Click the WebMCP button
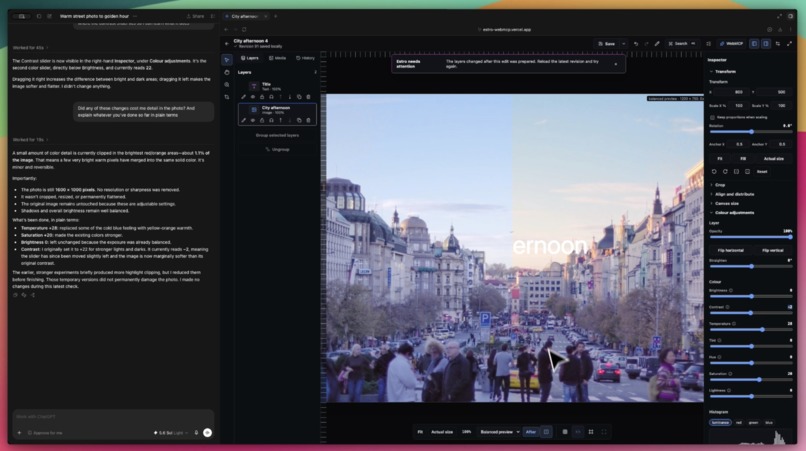The width and height of the screenshot is (806, 451). [x=731, y=44]
